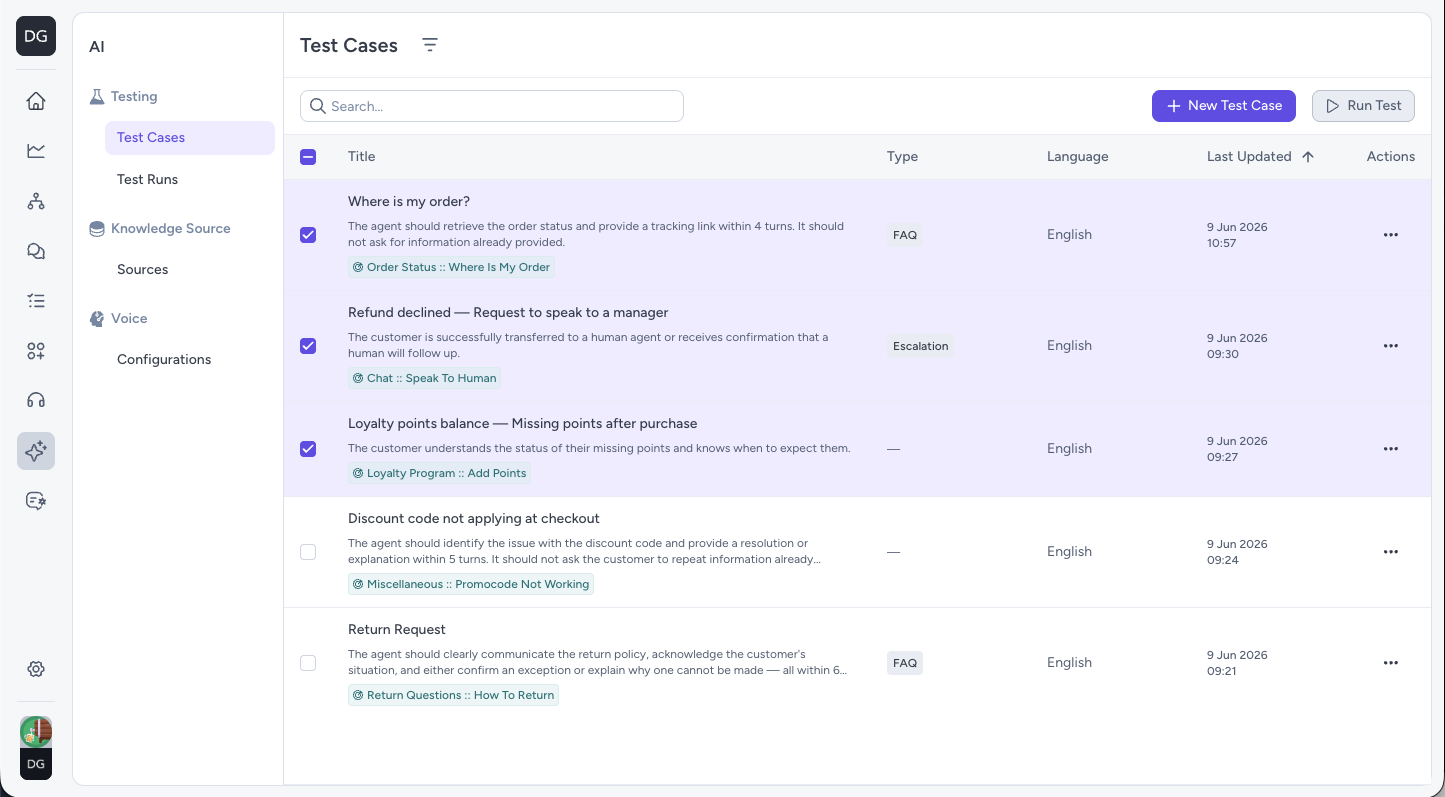Open the Where is my order? title
The image size is (1445, 797).
[409, 202]
